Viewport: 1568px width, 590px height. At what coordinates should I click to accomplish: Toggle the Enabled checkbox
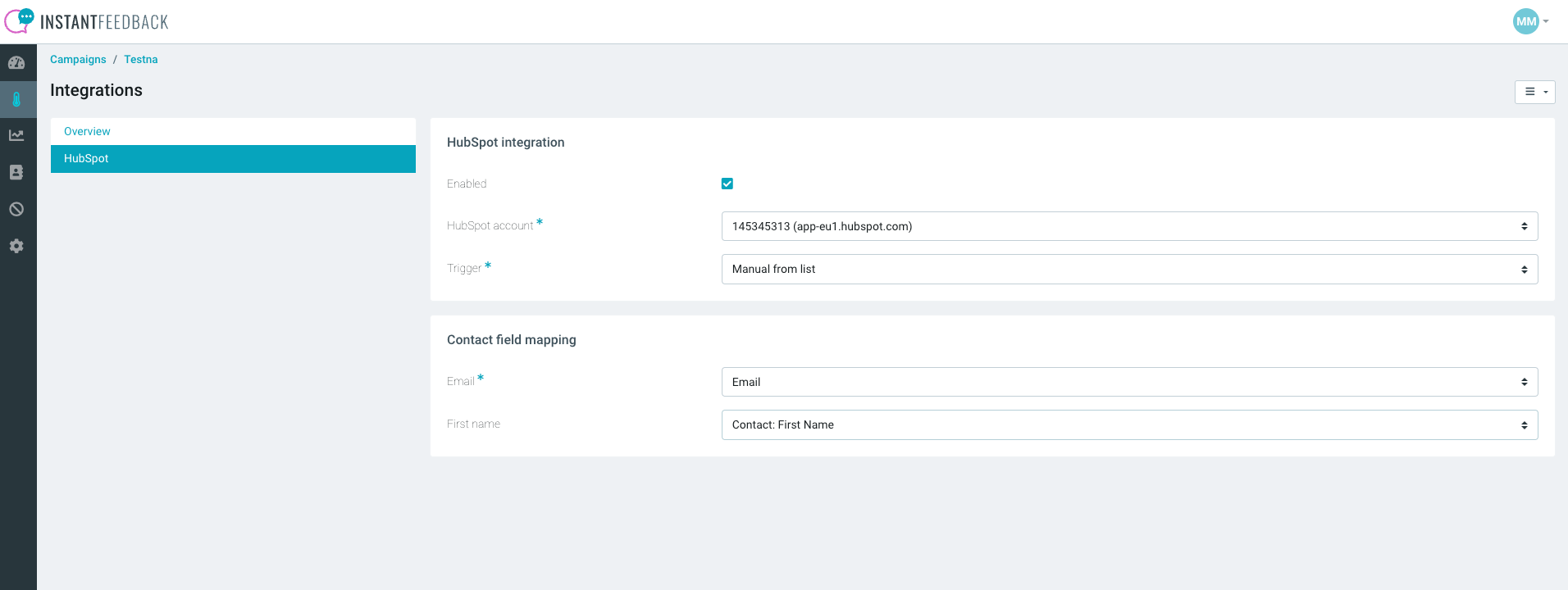pos(727,184)
